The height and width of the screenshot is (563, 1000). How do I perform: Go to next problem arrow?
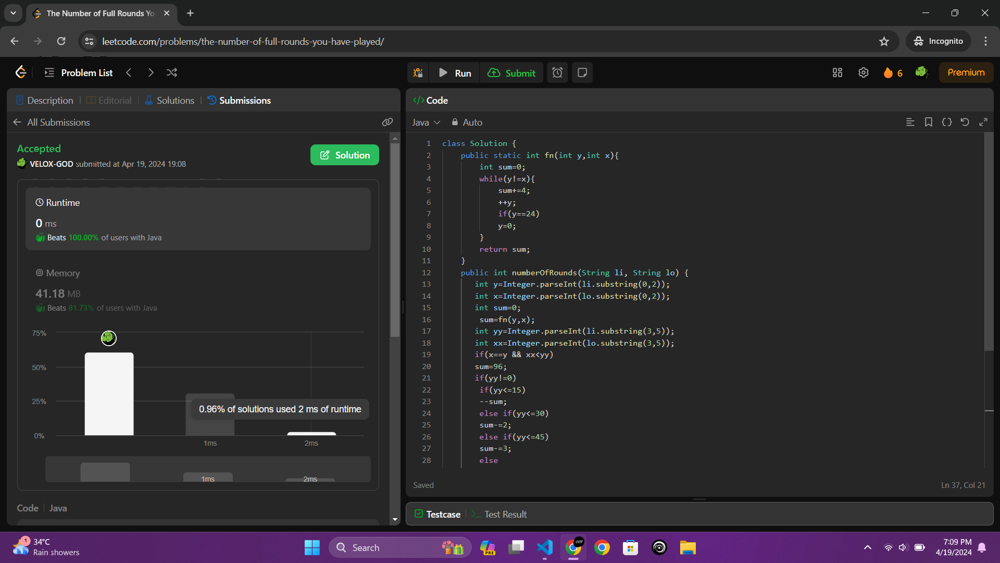click(151, 73)
